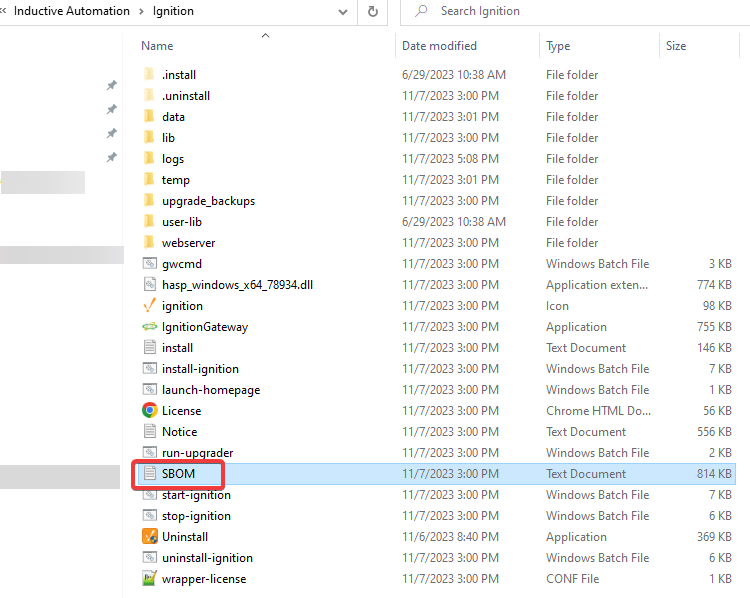
Task: Click the temp folder icon
Action: coord(149,179)
